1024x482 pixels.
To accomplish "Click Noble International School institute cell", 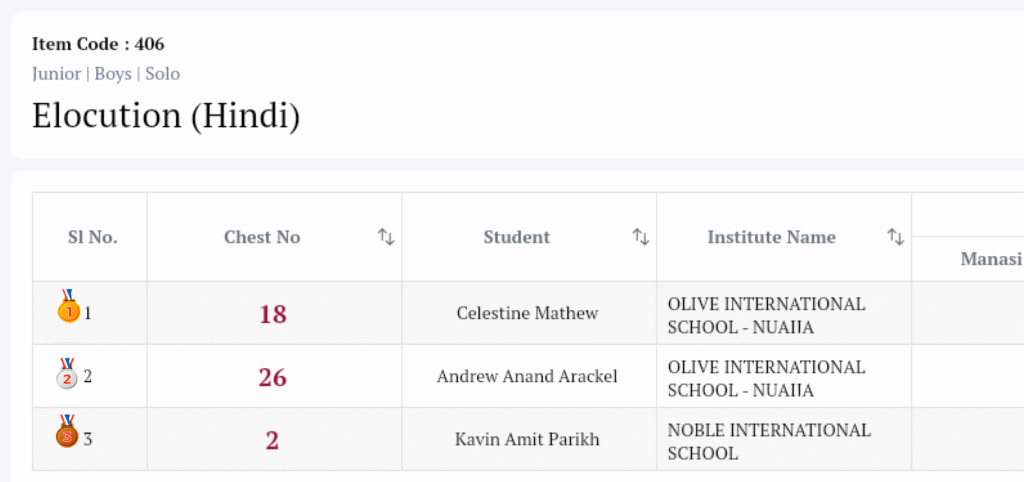I will (x=768, y=441).
